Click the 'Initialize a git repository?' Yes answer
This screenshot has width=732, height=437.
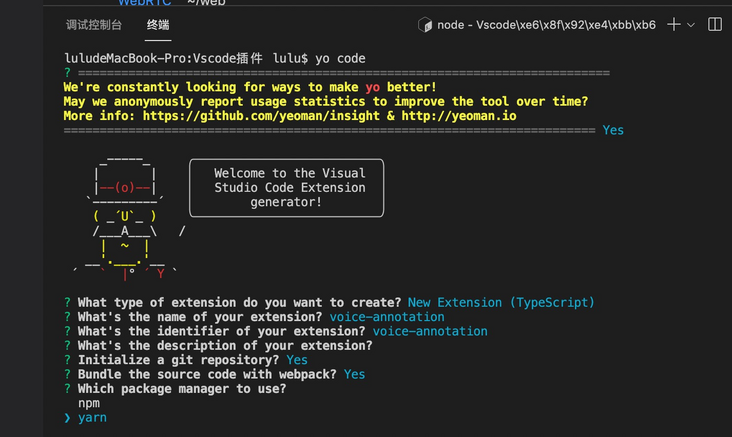click(x=297, y=360)
